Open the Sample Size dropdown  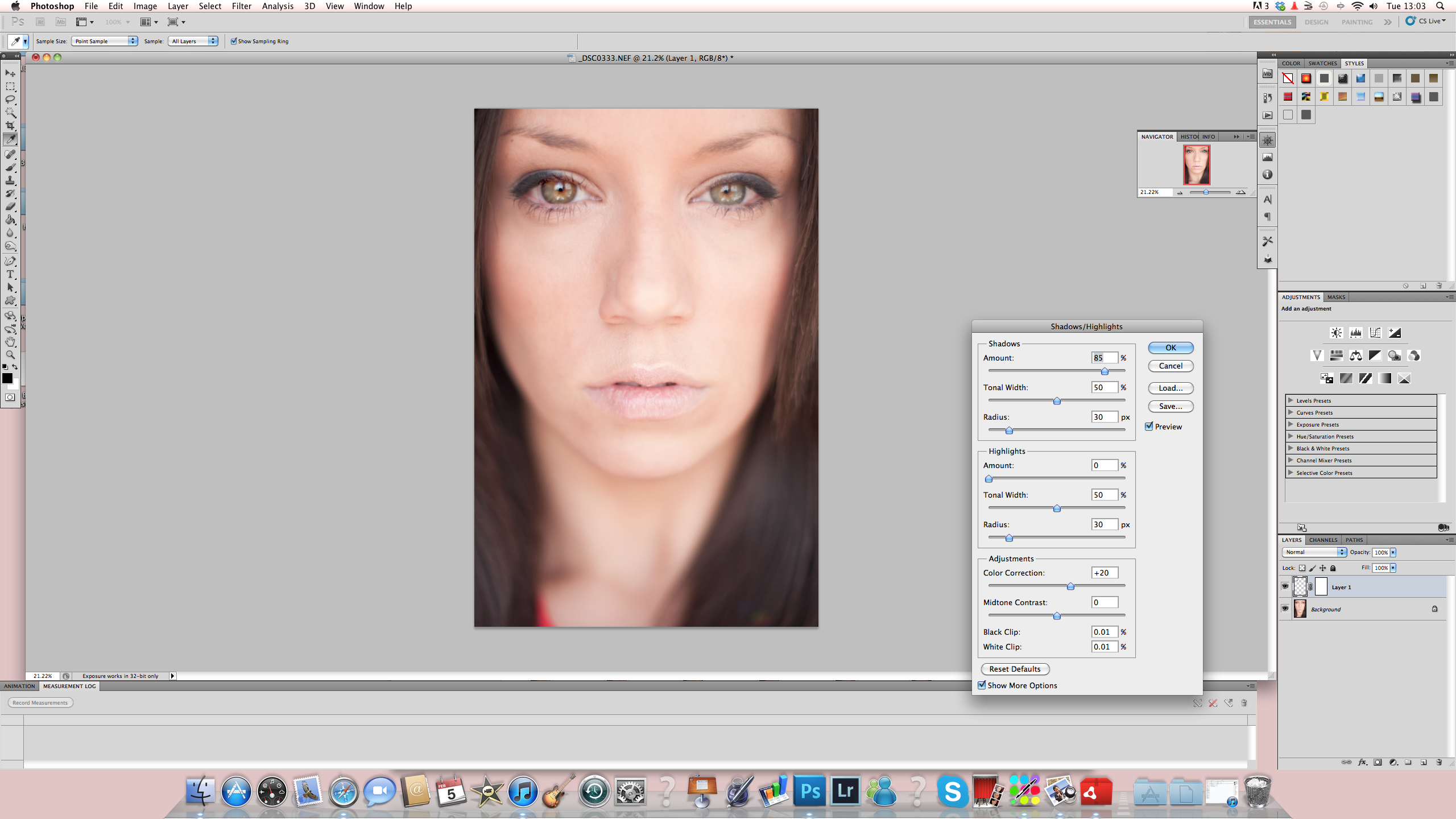pyautogui.click(x=105, y=41)
